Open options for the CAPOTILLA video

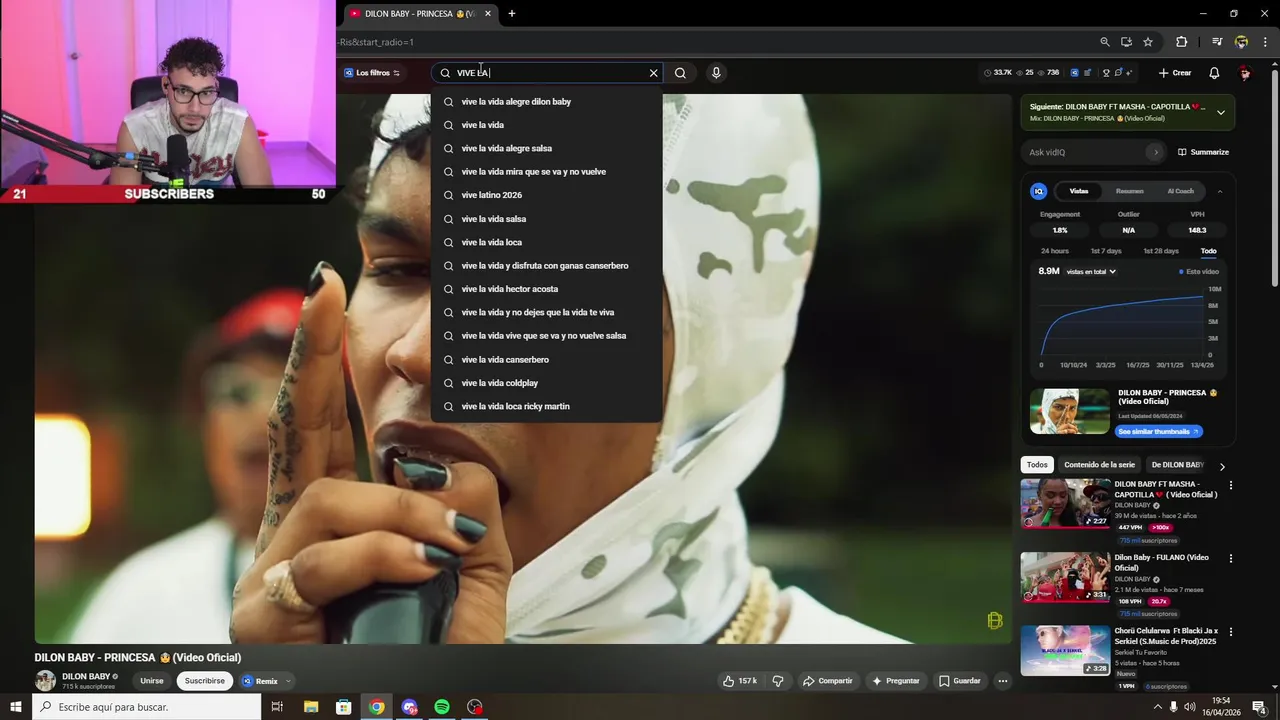tap(1231, 485)
